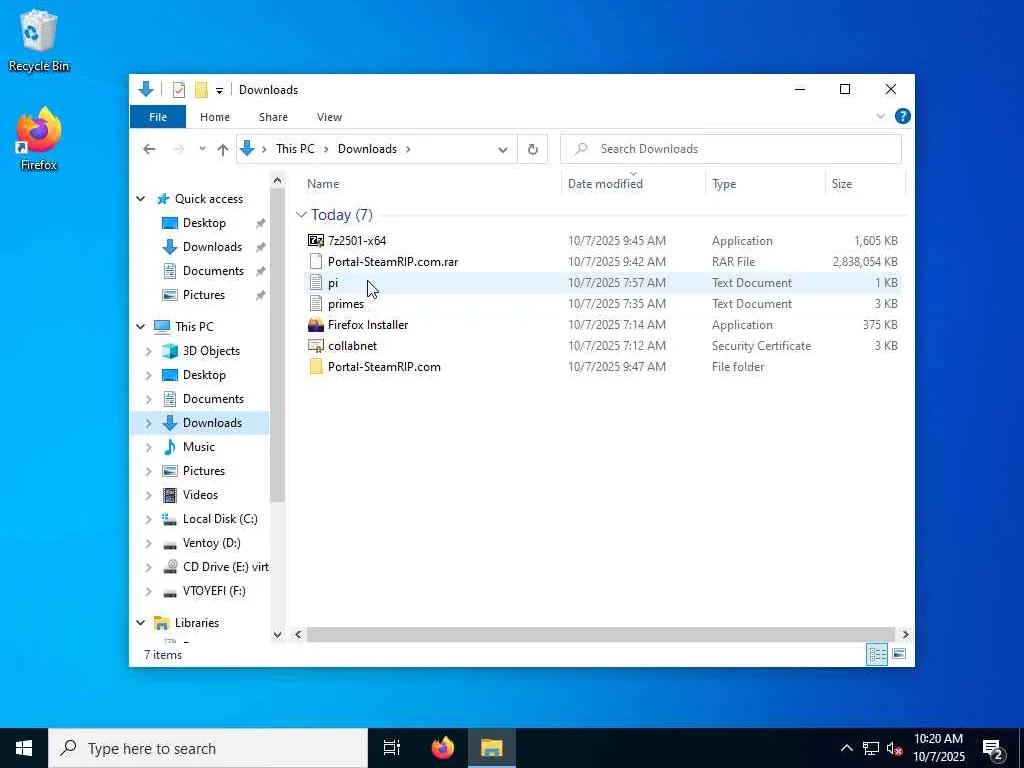Click the 10/7/2025 9:47 AM date cell

point(616,366)
